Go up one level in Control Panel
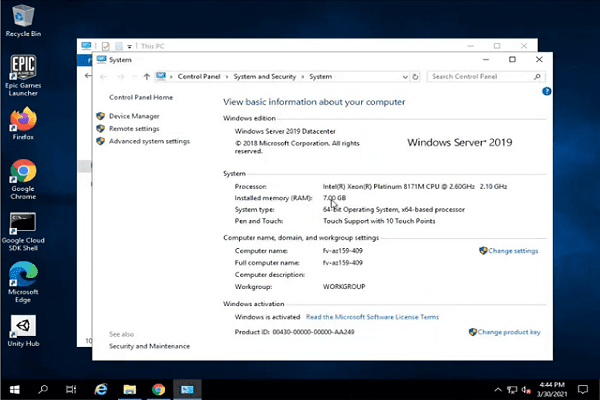This screenshot has height=400, width=600. coord(147,77)
